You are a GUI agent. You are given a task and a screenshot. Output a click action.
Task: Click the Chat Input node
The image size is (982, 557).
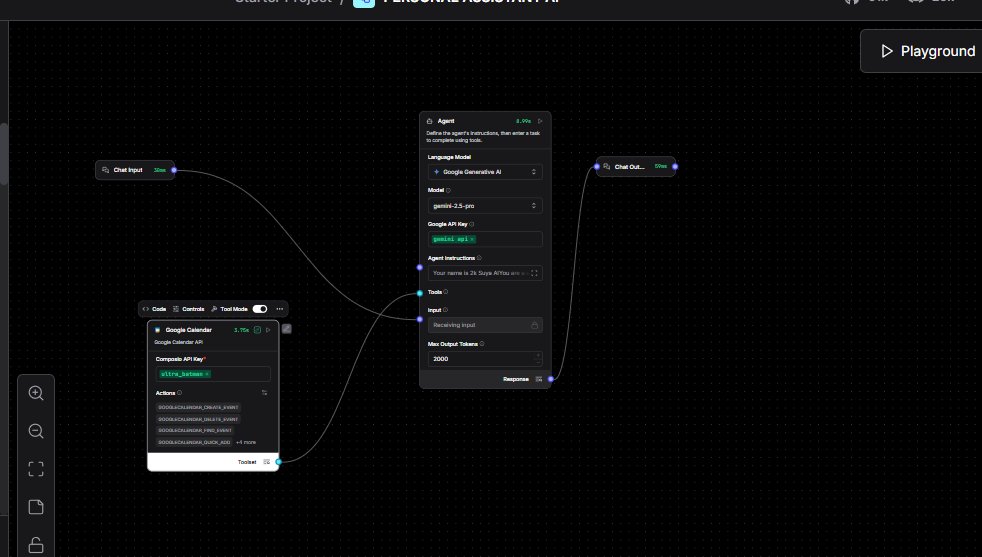tap(135, 170)
